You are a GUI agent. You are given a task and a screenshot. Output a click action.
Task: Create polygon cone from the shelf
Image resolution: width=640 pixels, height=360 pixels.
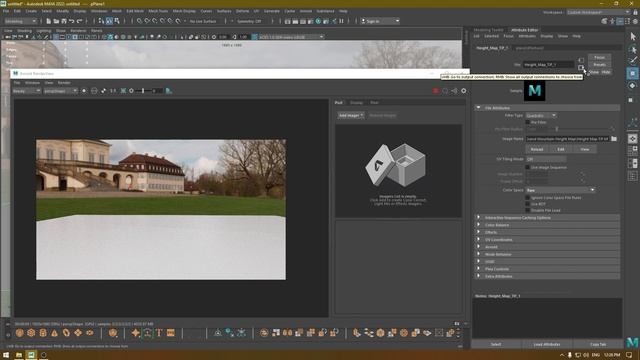point(54,333)
